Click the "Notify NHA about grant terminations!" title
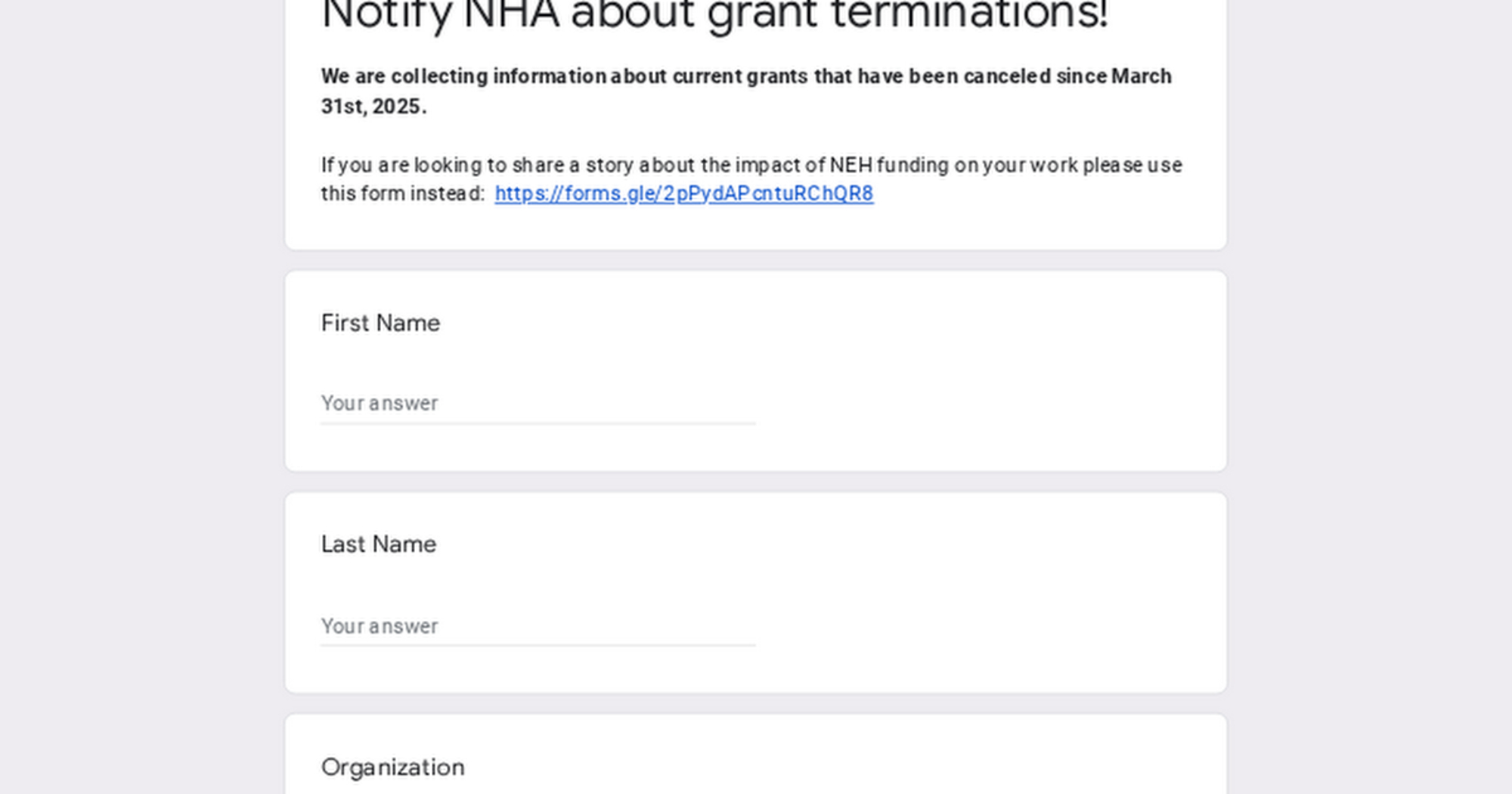This screenshot has width=1512, height=794. tap(714, 15)
